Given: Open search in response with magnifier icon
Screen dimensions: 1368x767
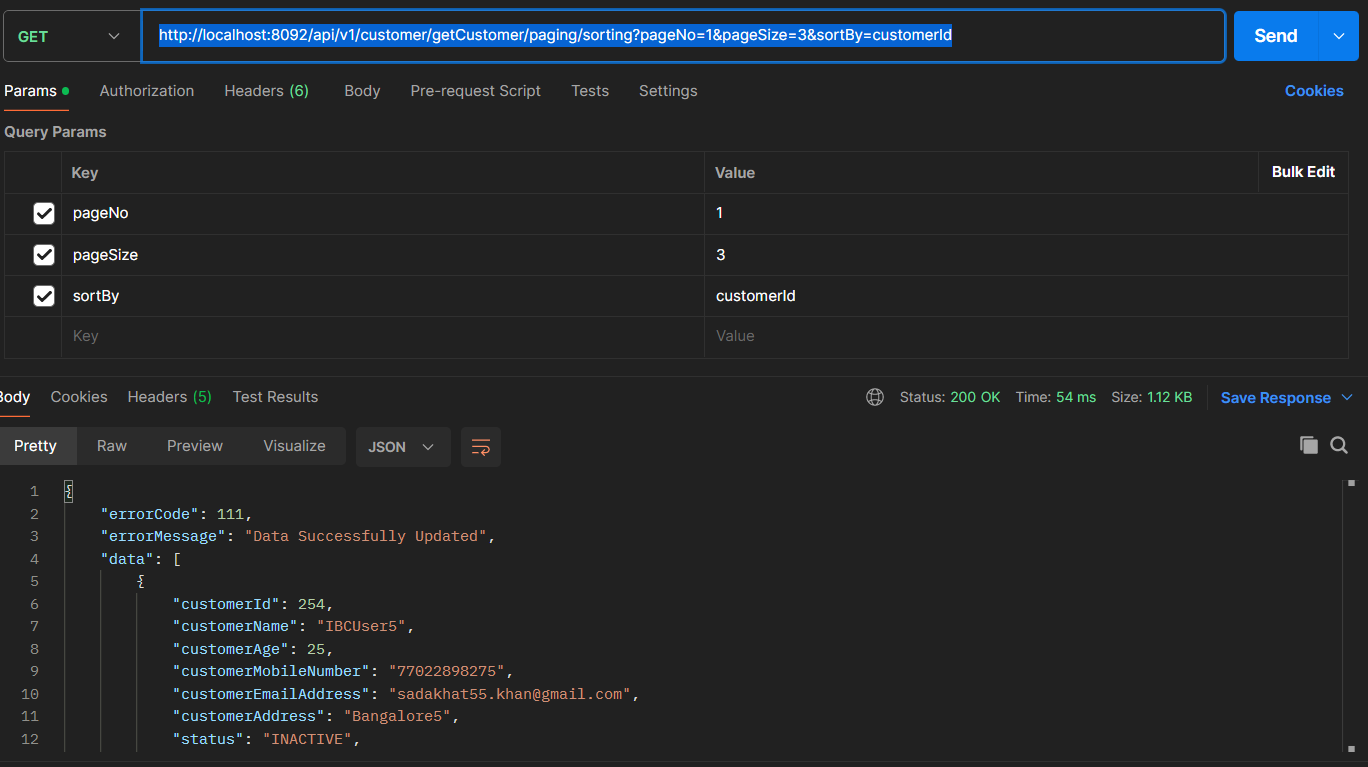Looking at the screenshot, I should click(1339, 446).
